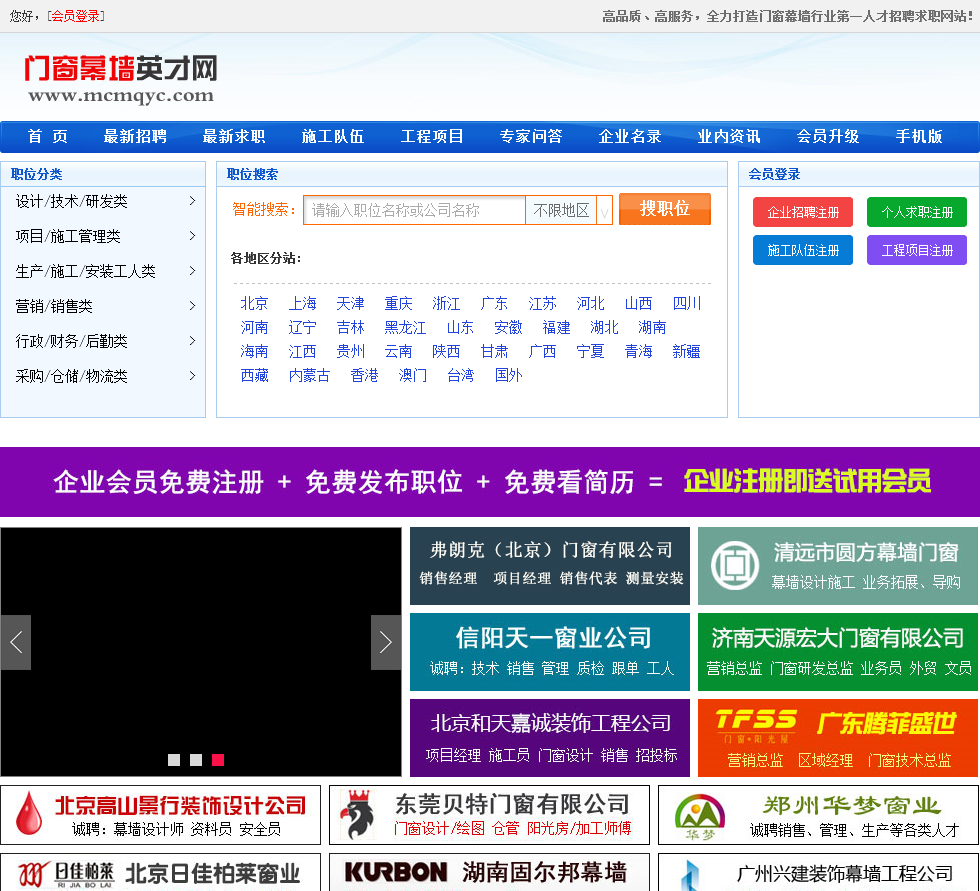Open 企业名录 navigation item

630,136
